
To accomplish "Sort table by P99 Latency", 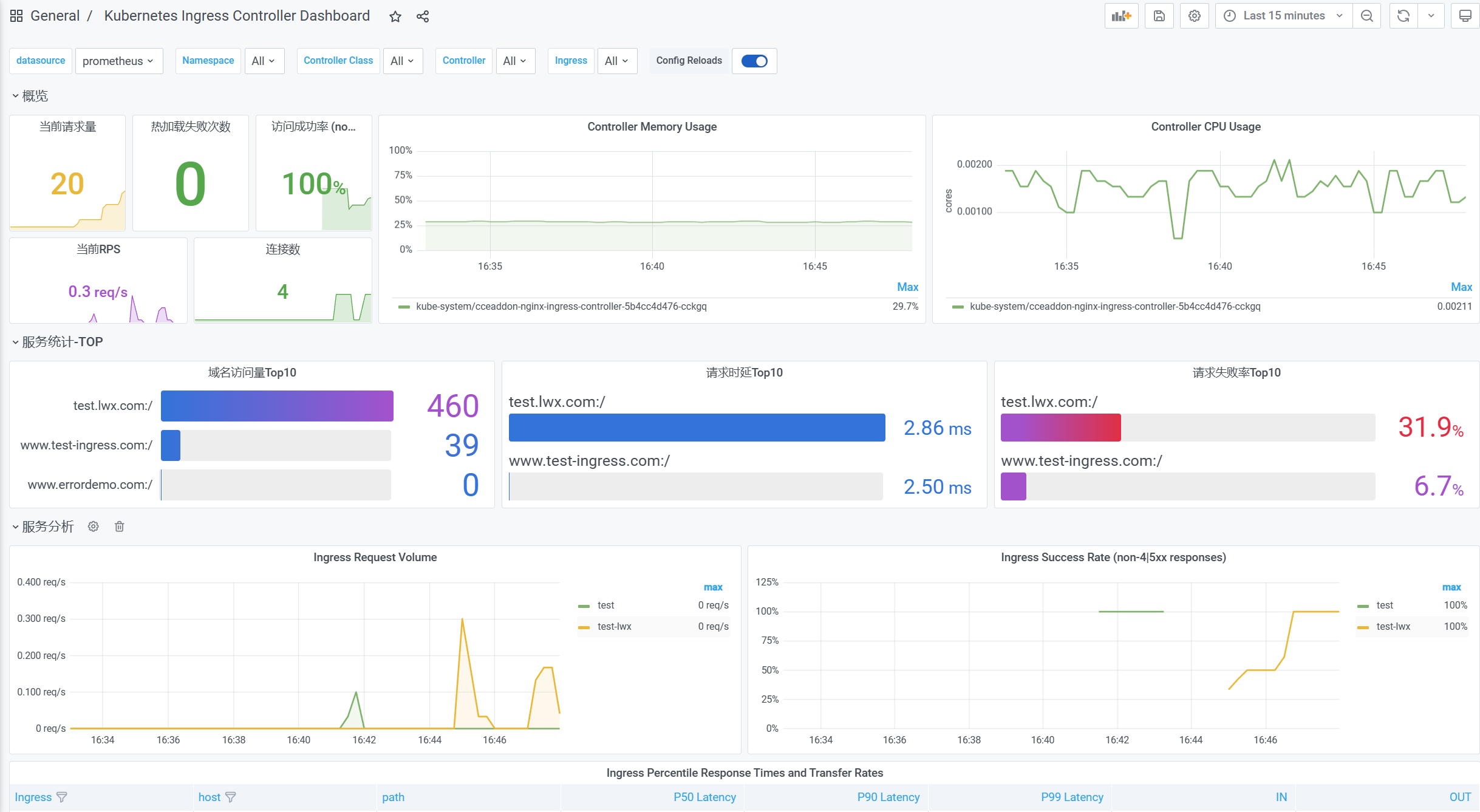I will [1072, 797].
